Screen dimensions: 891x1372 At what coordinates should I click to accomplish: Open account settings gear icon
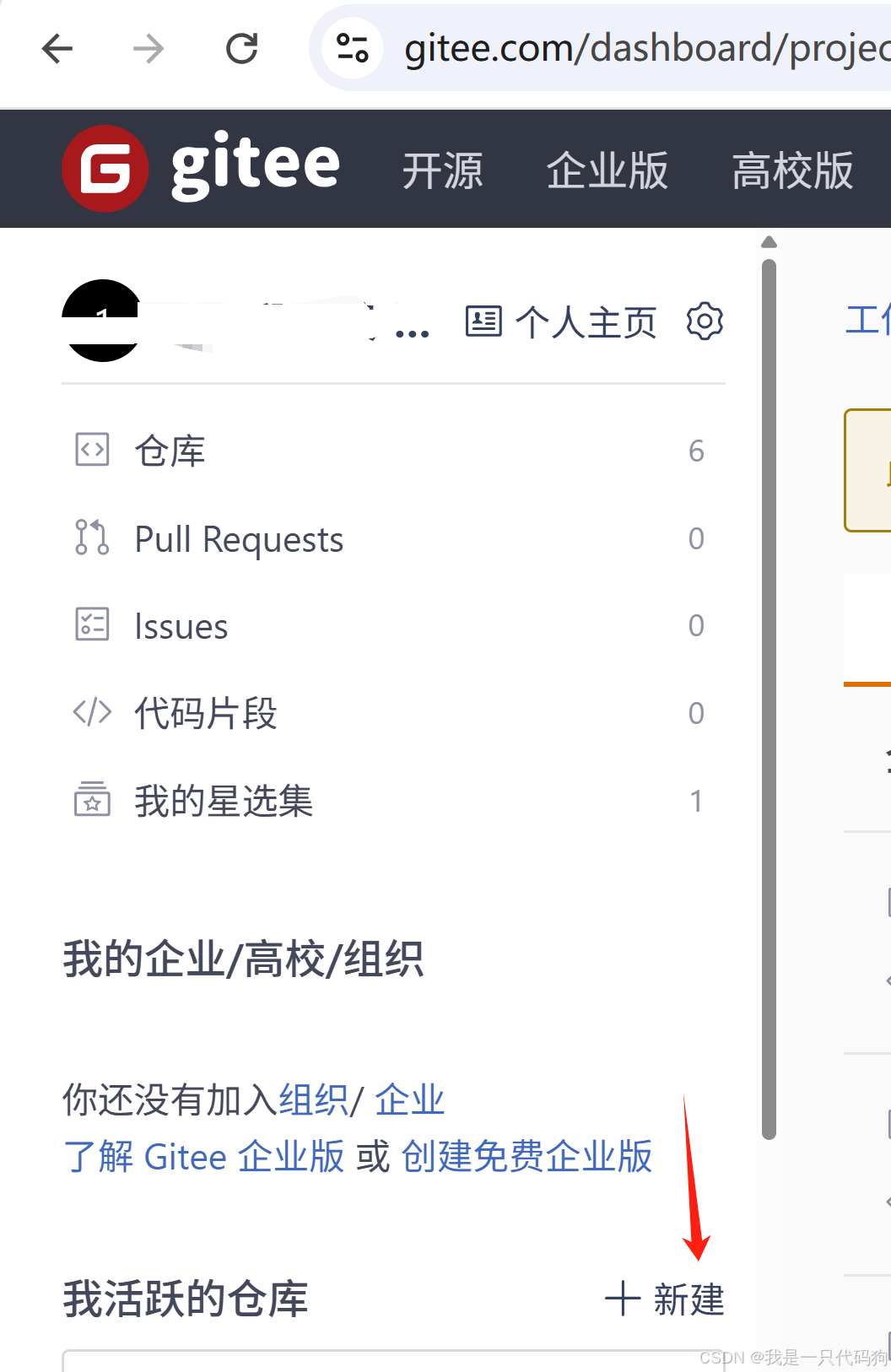705,321
